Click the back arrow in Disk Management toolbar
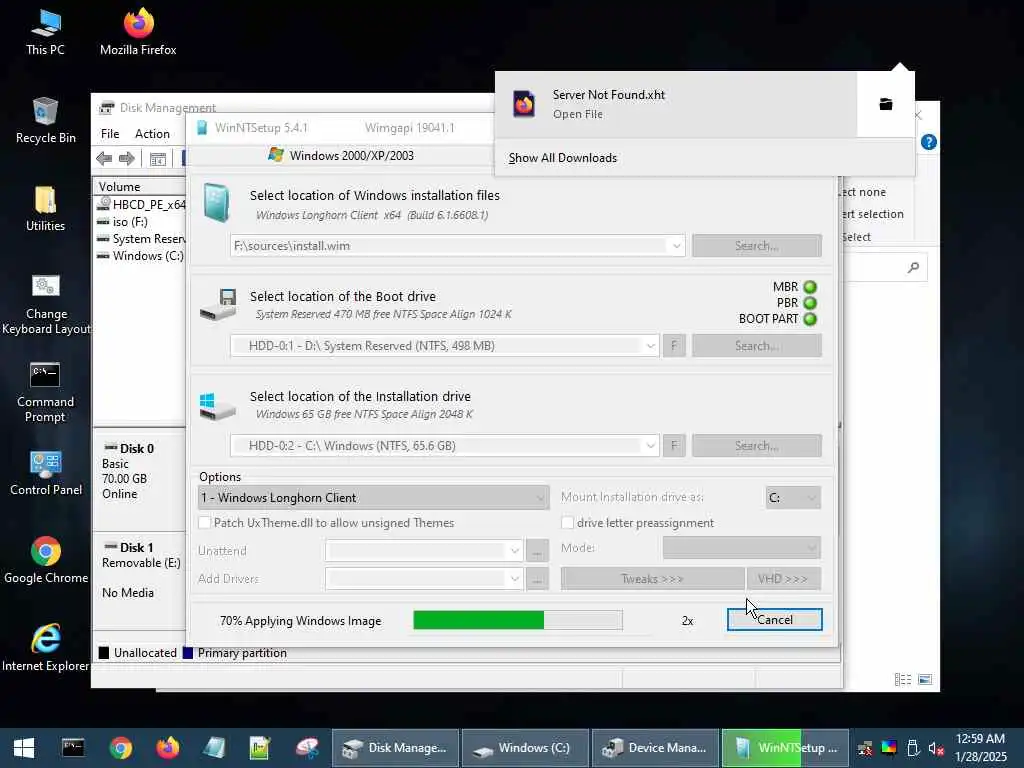 pos(104,158)
